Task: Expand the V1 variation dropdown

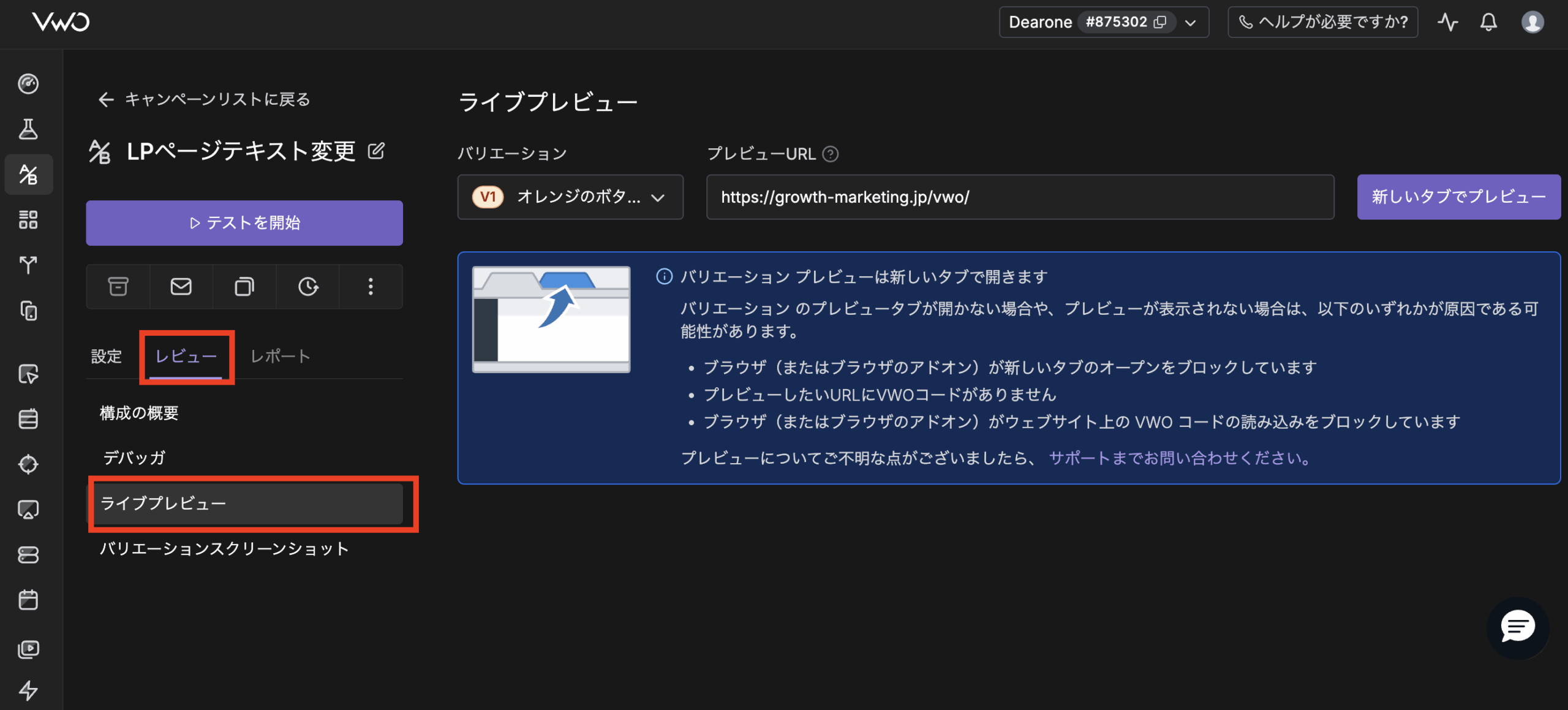Action: point(570,197)
